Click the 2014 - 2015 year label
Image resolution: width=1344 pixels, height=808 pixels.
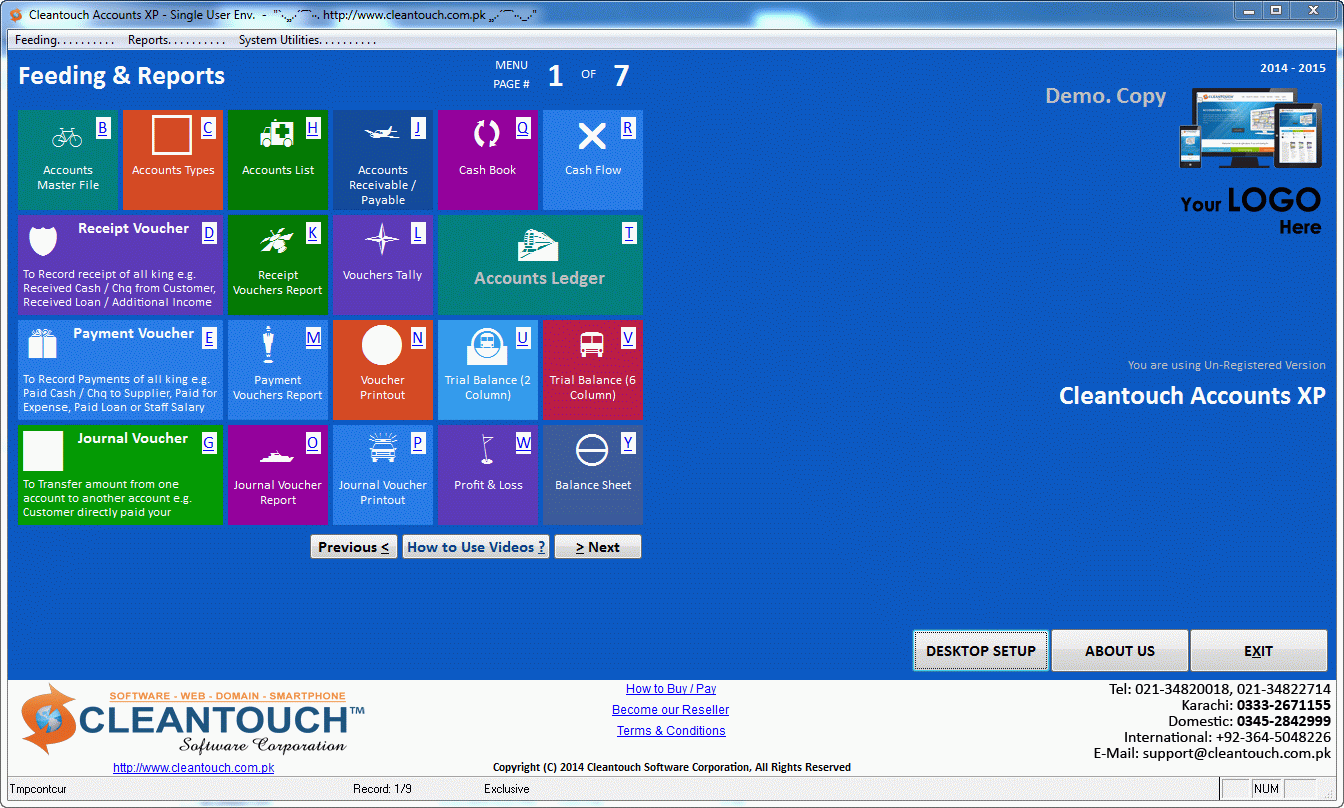[1293, 68]
